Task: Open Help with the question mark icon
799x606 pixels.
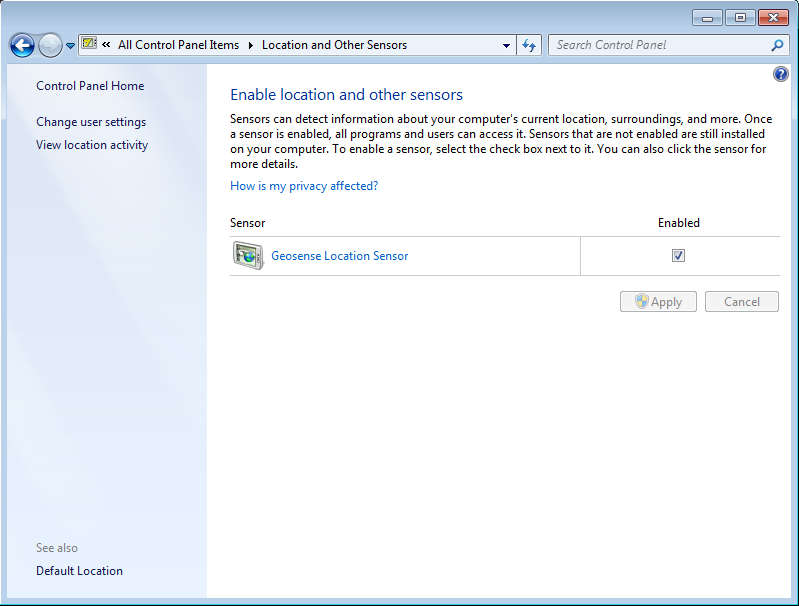Action: [781, 74]
